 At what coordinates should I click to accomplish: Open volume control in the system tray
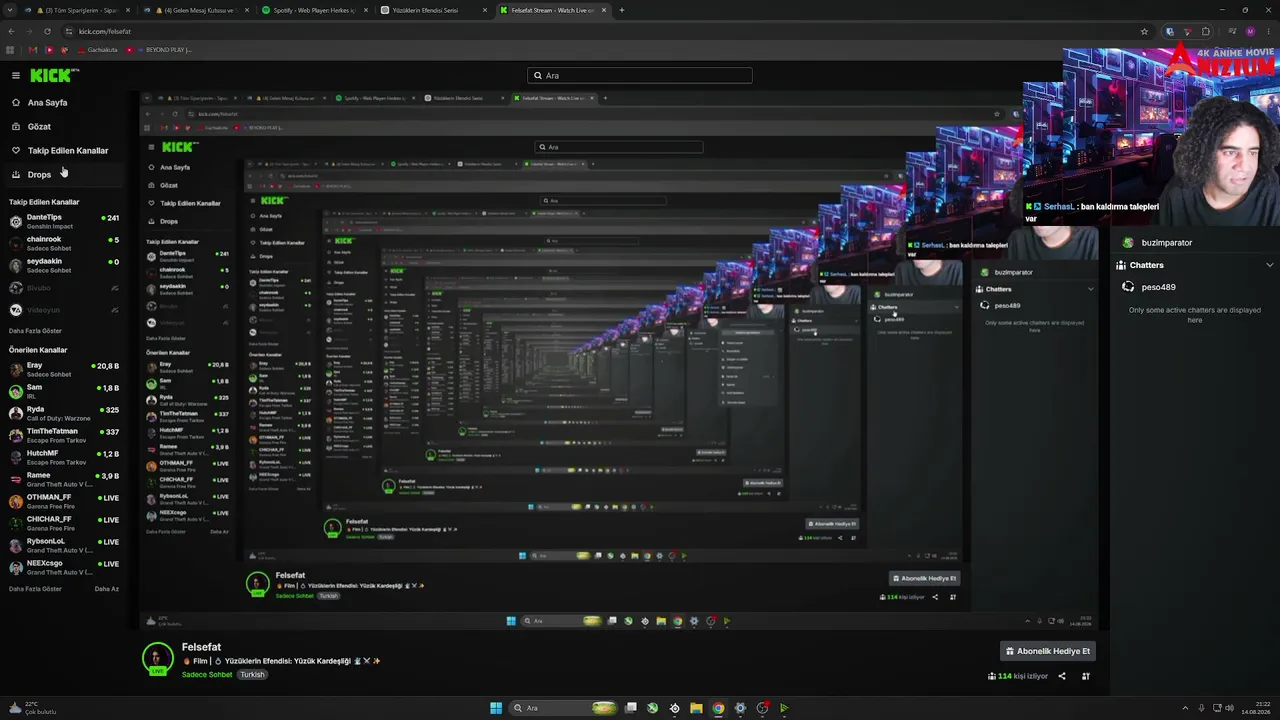pyautogui.click(x=1229, y=708)
